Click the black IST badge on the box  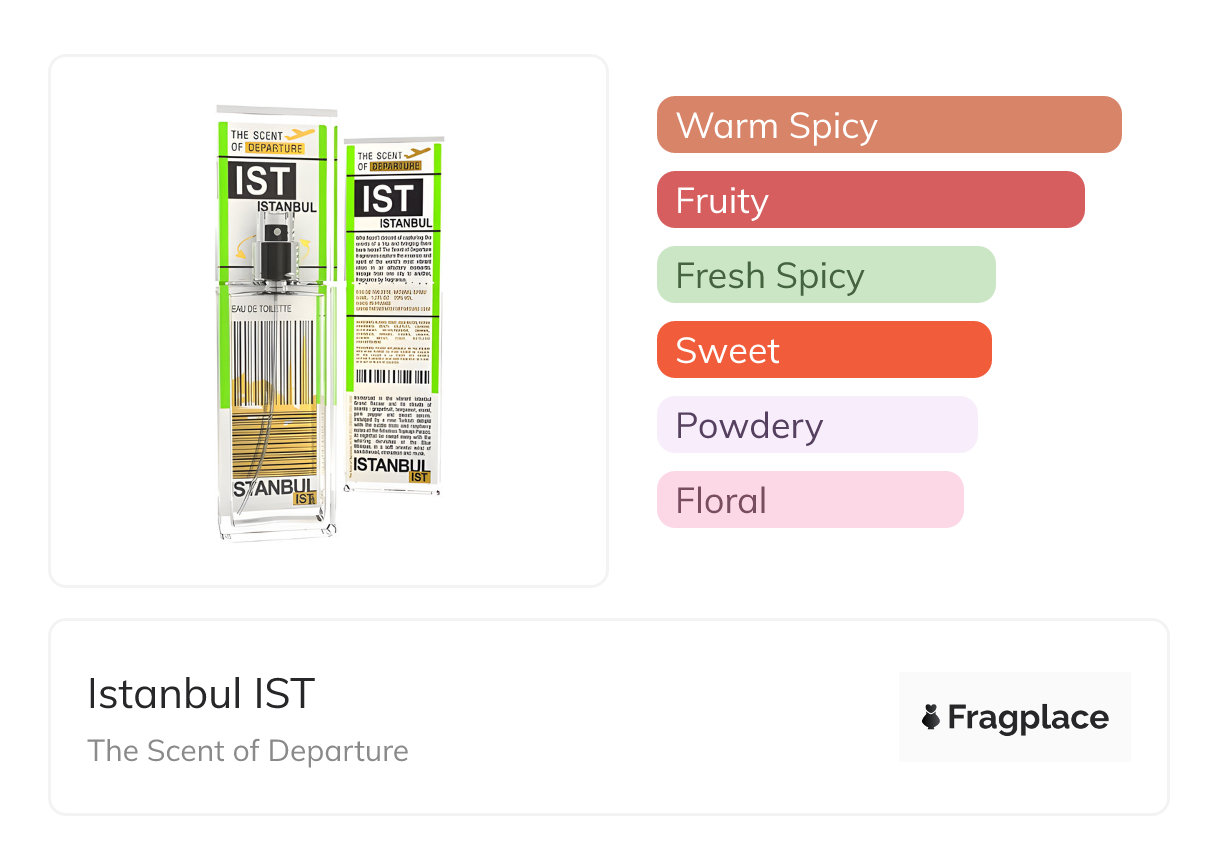387,199
